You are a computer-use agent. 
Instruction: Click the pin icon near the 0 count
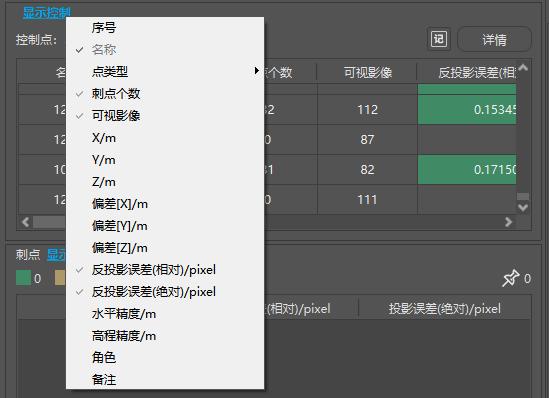point(510,278)
